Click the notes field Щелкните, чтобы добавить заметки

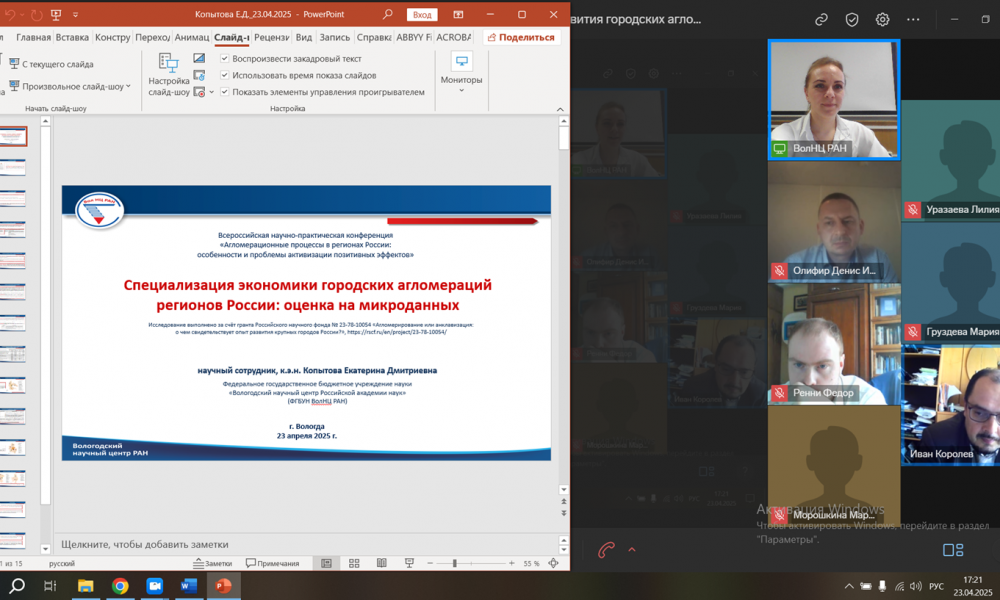(x=306, y=544)
